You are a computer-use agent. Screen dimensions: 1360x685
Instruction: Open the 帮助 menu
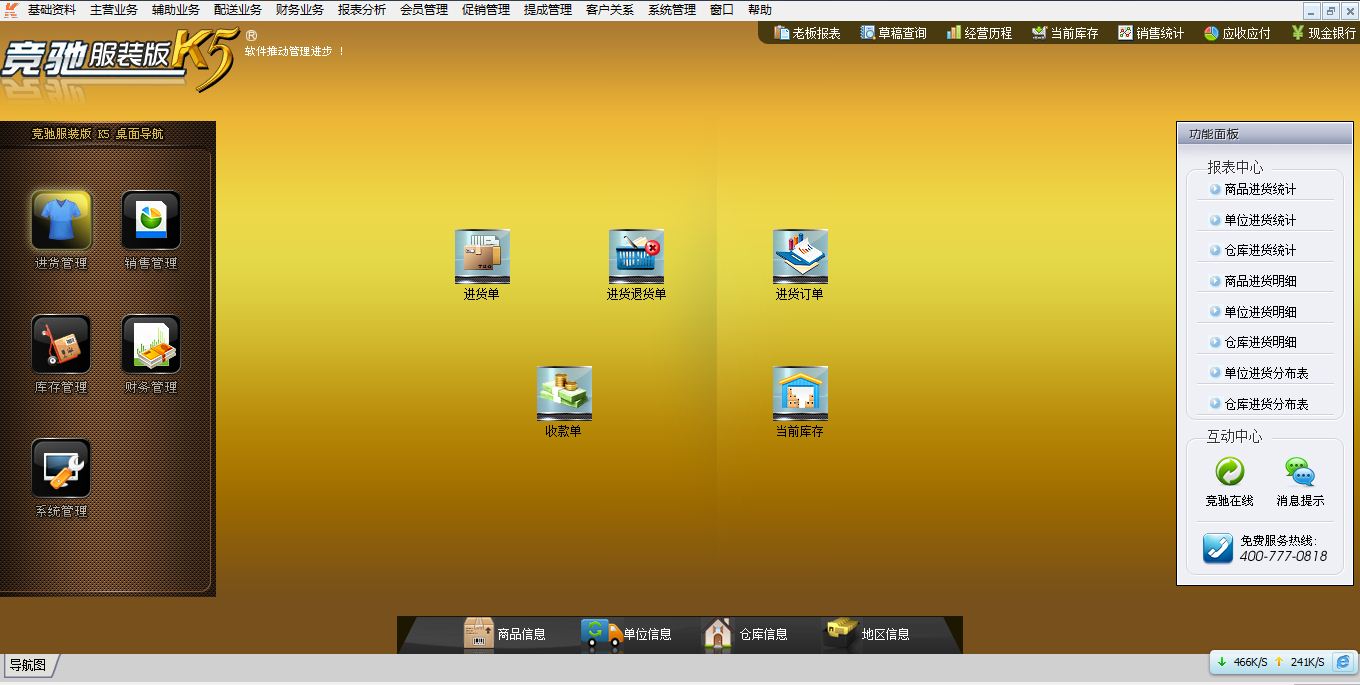click(760, 10)
